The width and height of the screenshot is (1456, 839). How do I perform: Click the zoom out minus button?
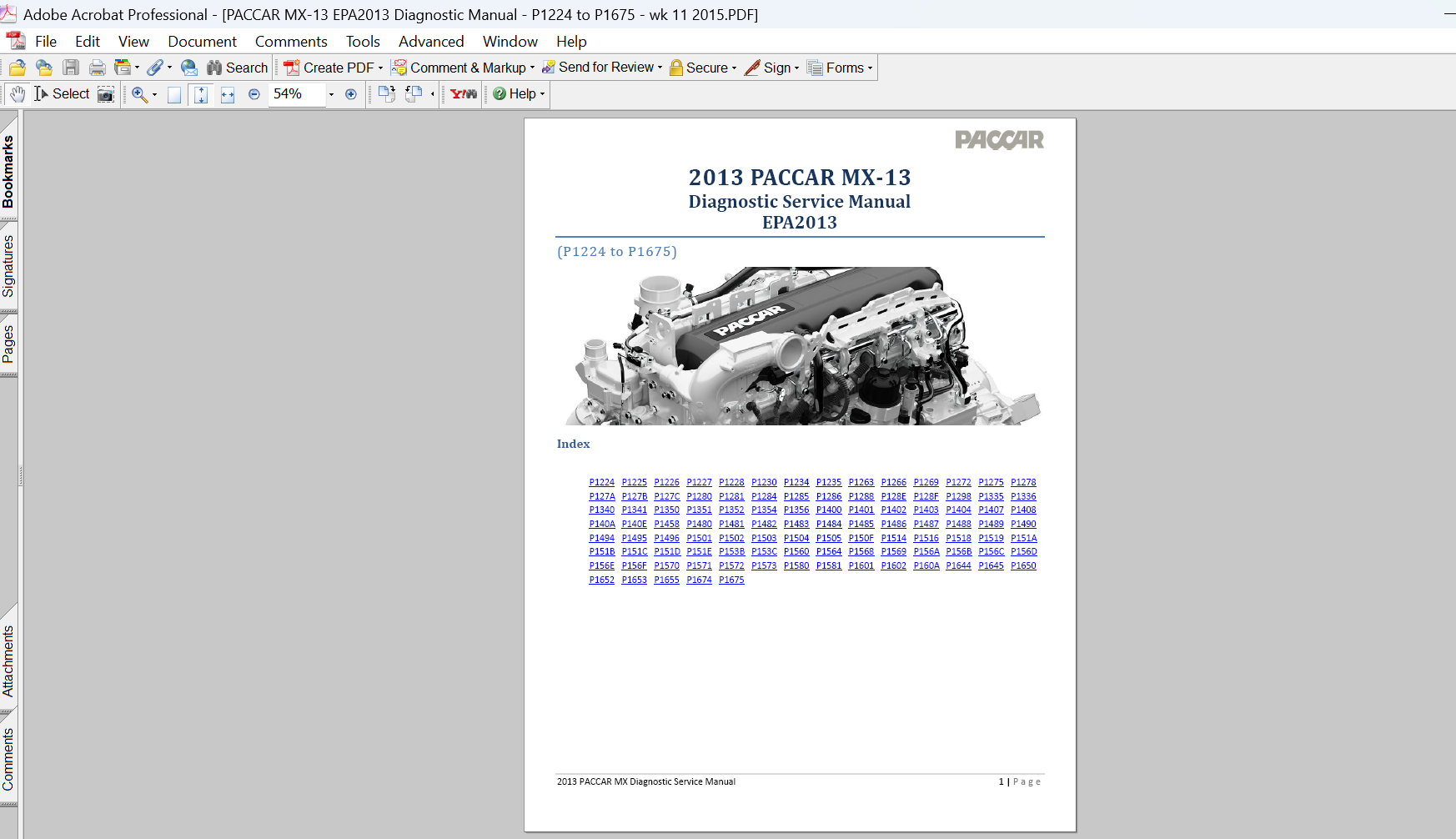click(254, 94)
